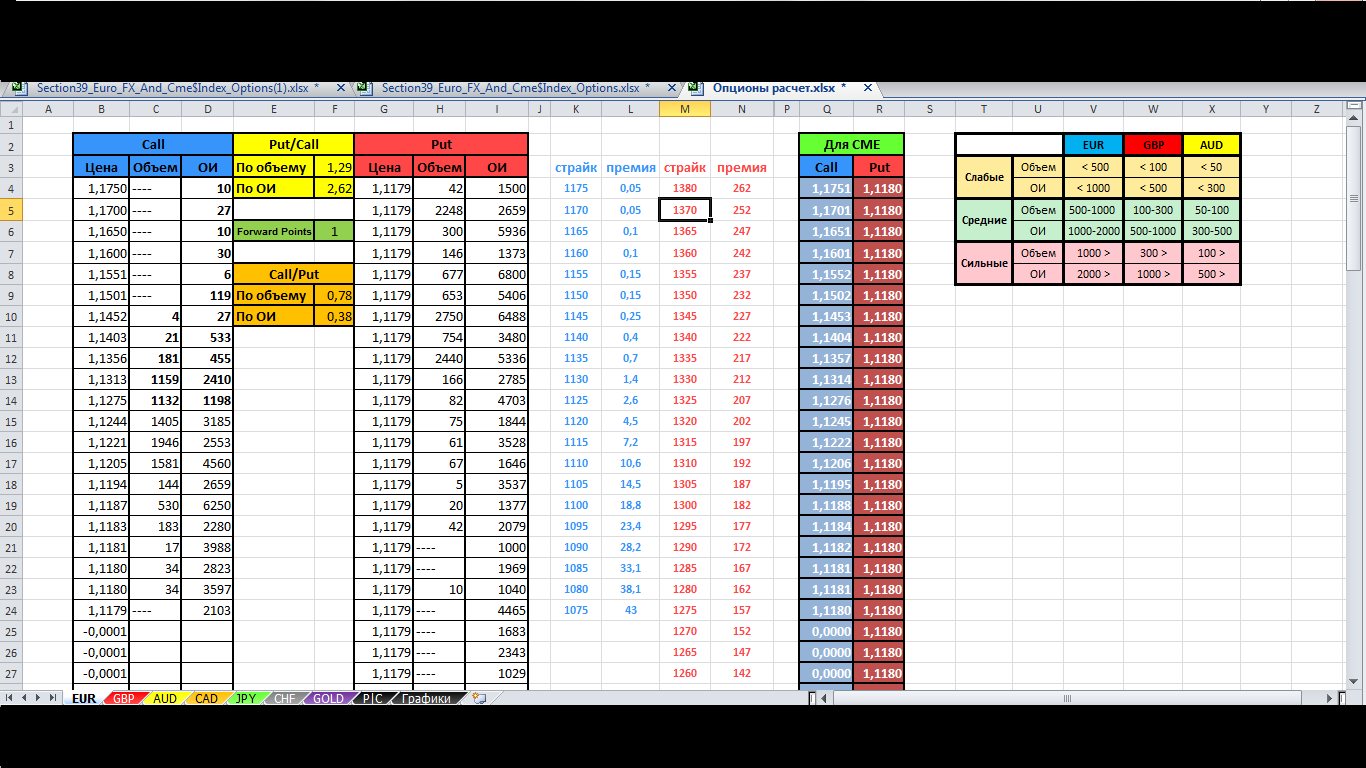
Task: Select blue strike cell 1175
Action: pos(576,188)
